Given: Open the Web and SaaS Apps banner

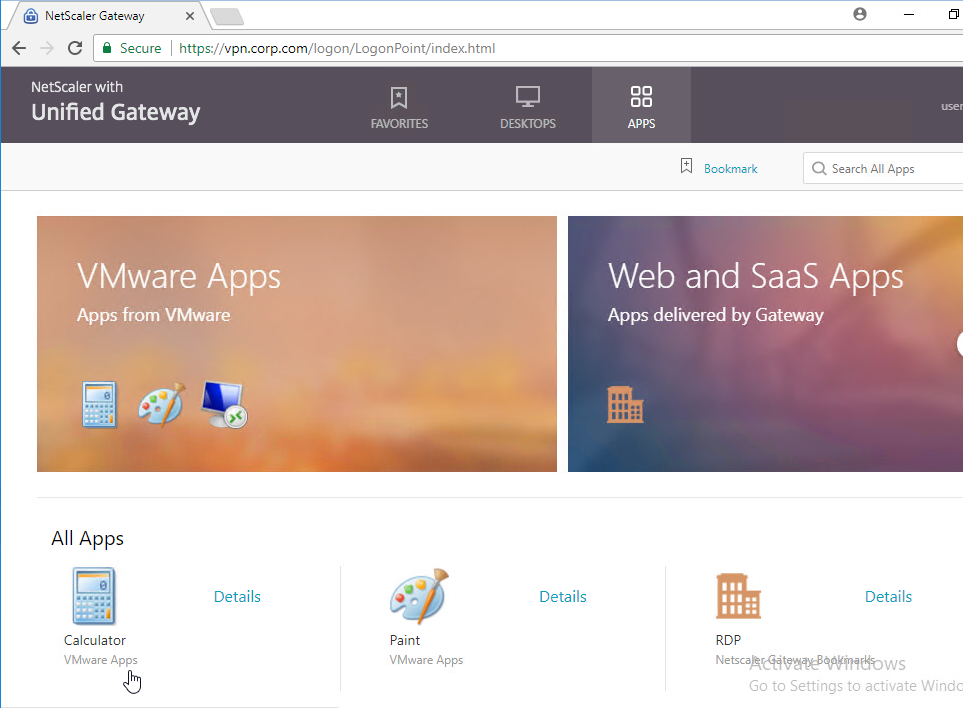Looking at the screenshot, I should [x=765, y=344].
